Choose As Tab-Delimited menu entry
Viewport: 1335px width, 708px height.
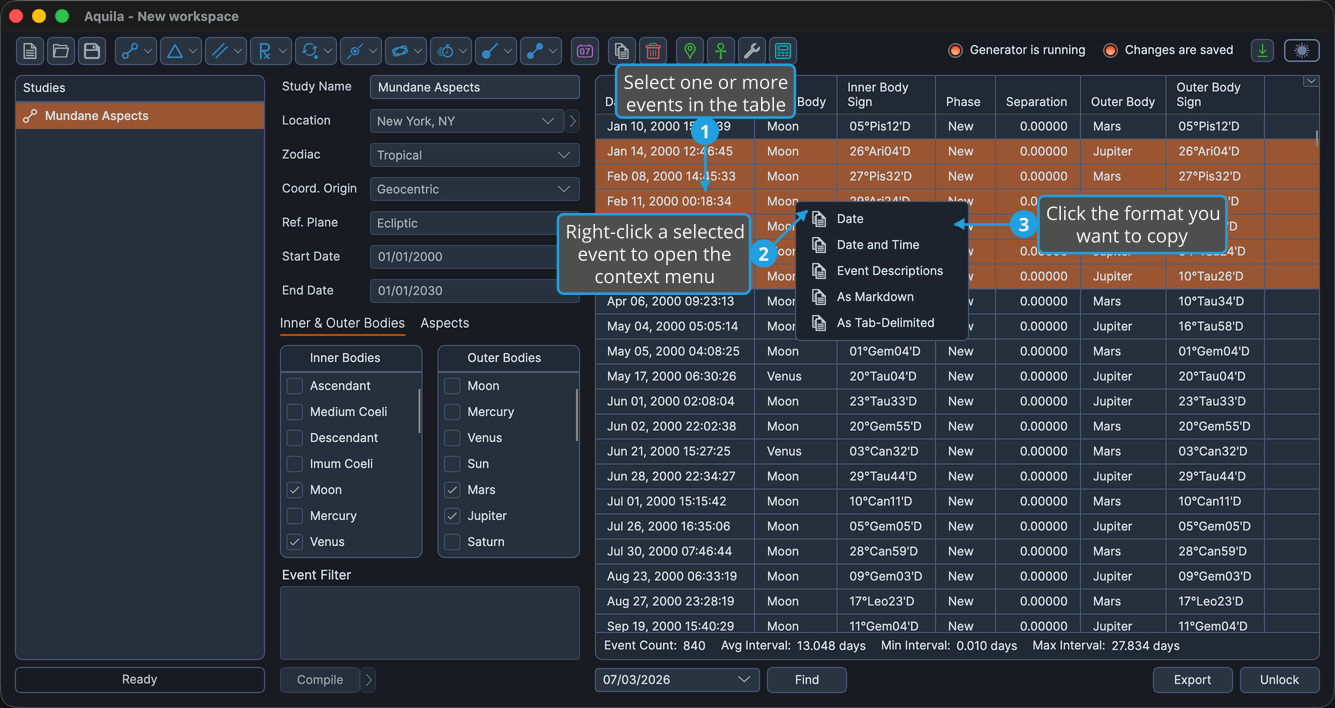883,323
